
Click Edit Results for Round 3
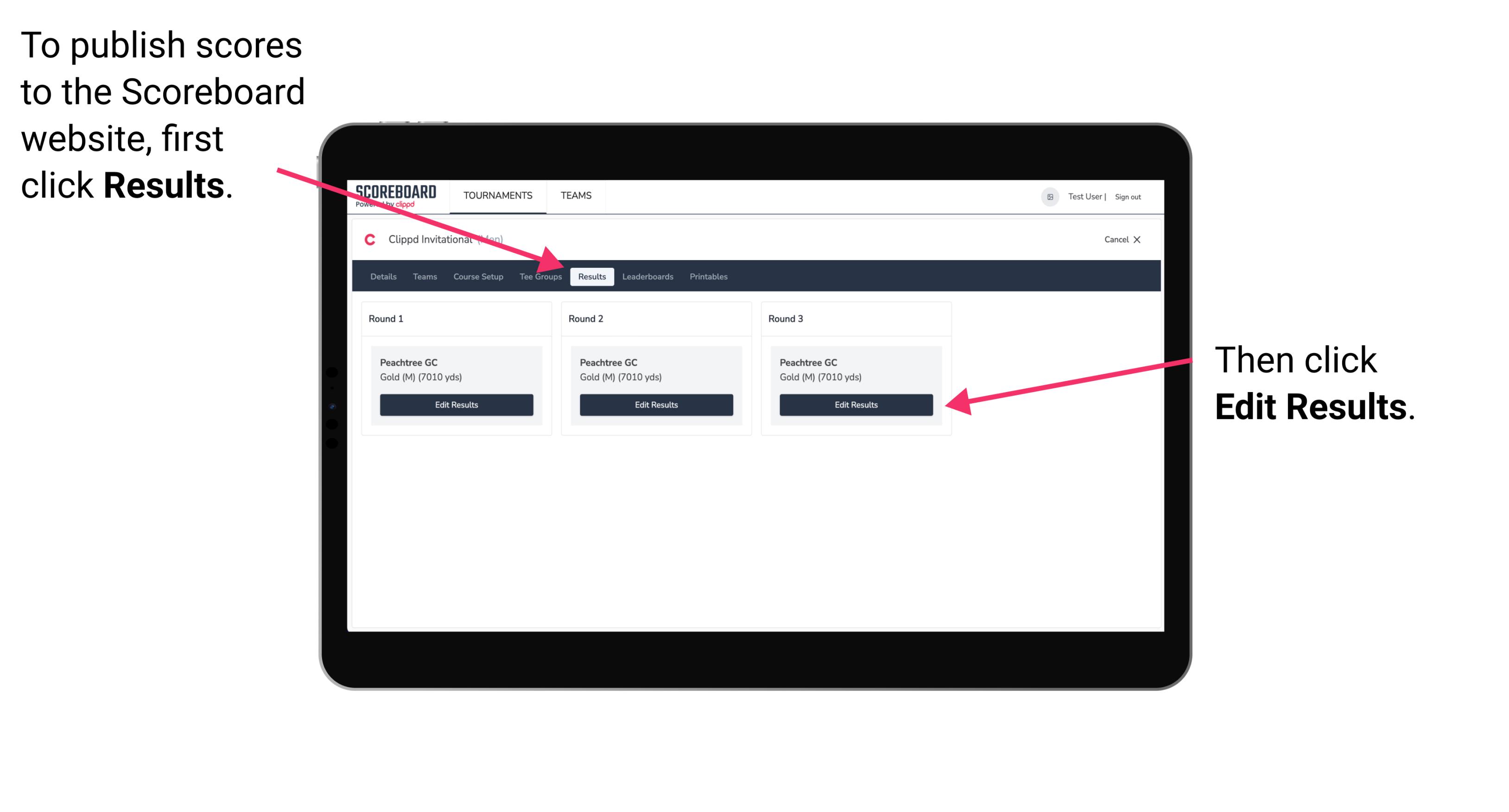click(x=855, y=404)
